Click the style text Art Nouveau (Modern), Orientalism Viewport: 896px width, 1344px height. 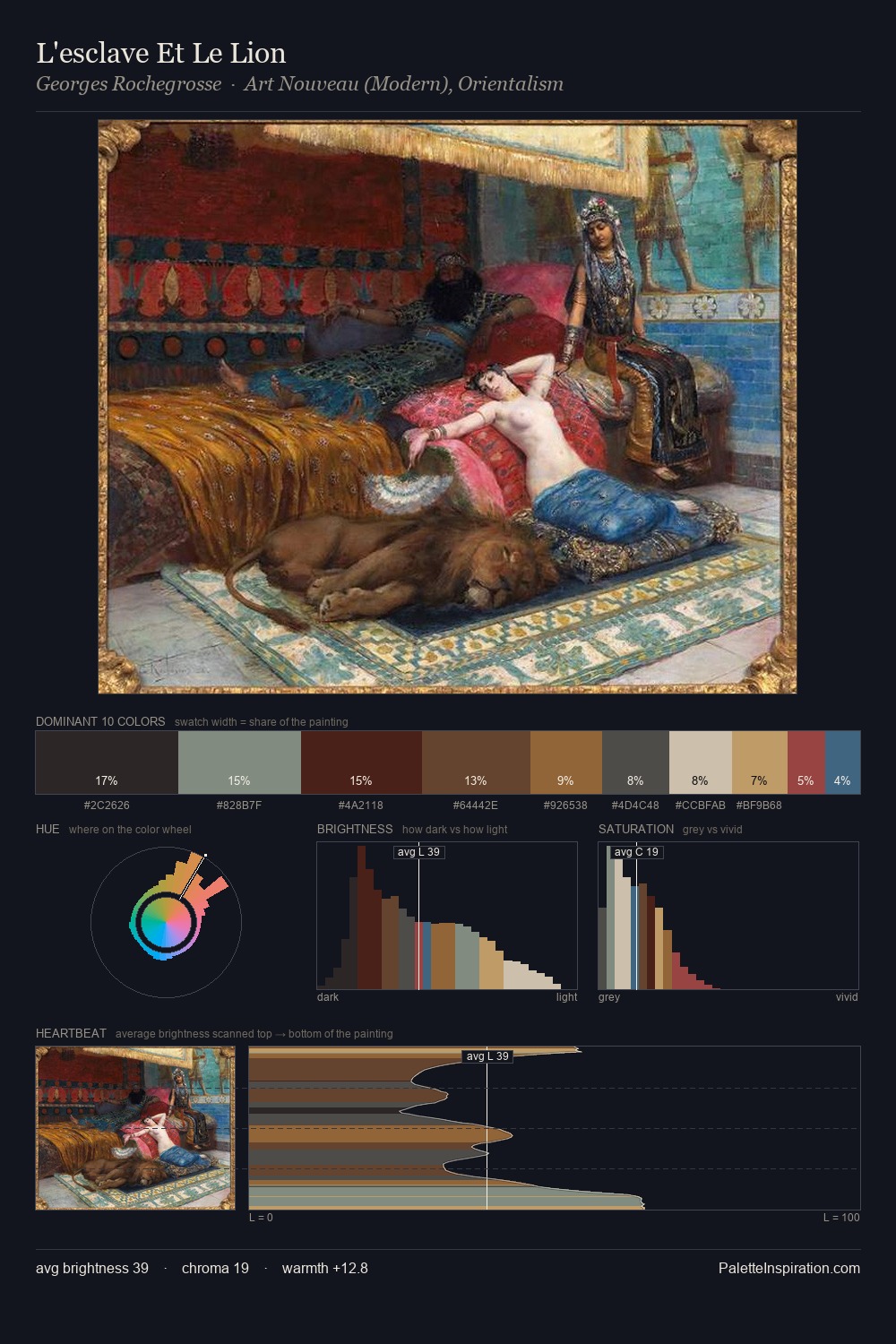pyautogui.click(x=403, y=84)
